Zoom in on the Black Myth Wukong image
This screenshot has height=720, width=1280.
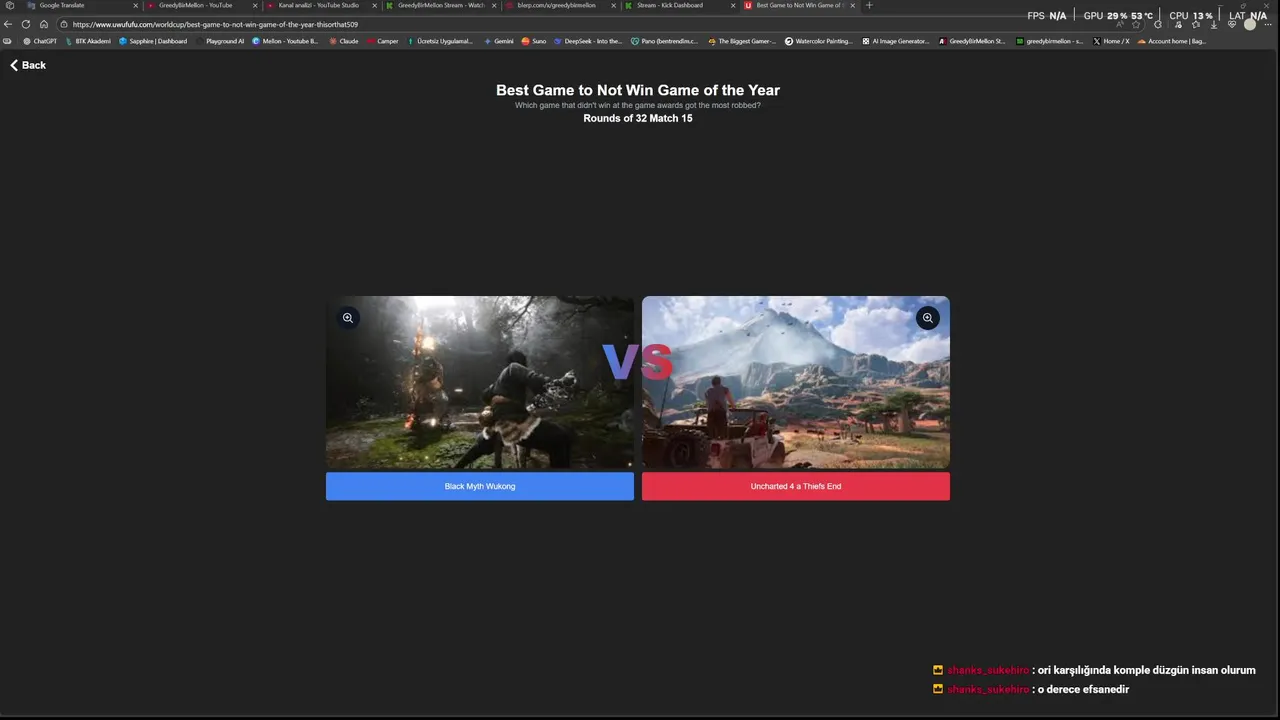tap(348, 318)
